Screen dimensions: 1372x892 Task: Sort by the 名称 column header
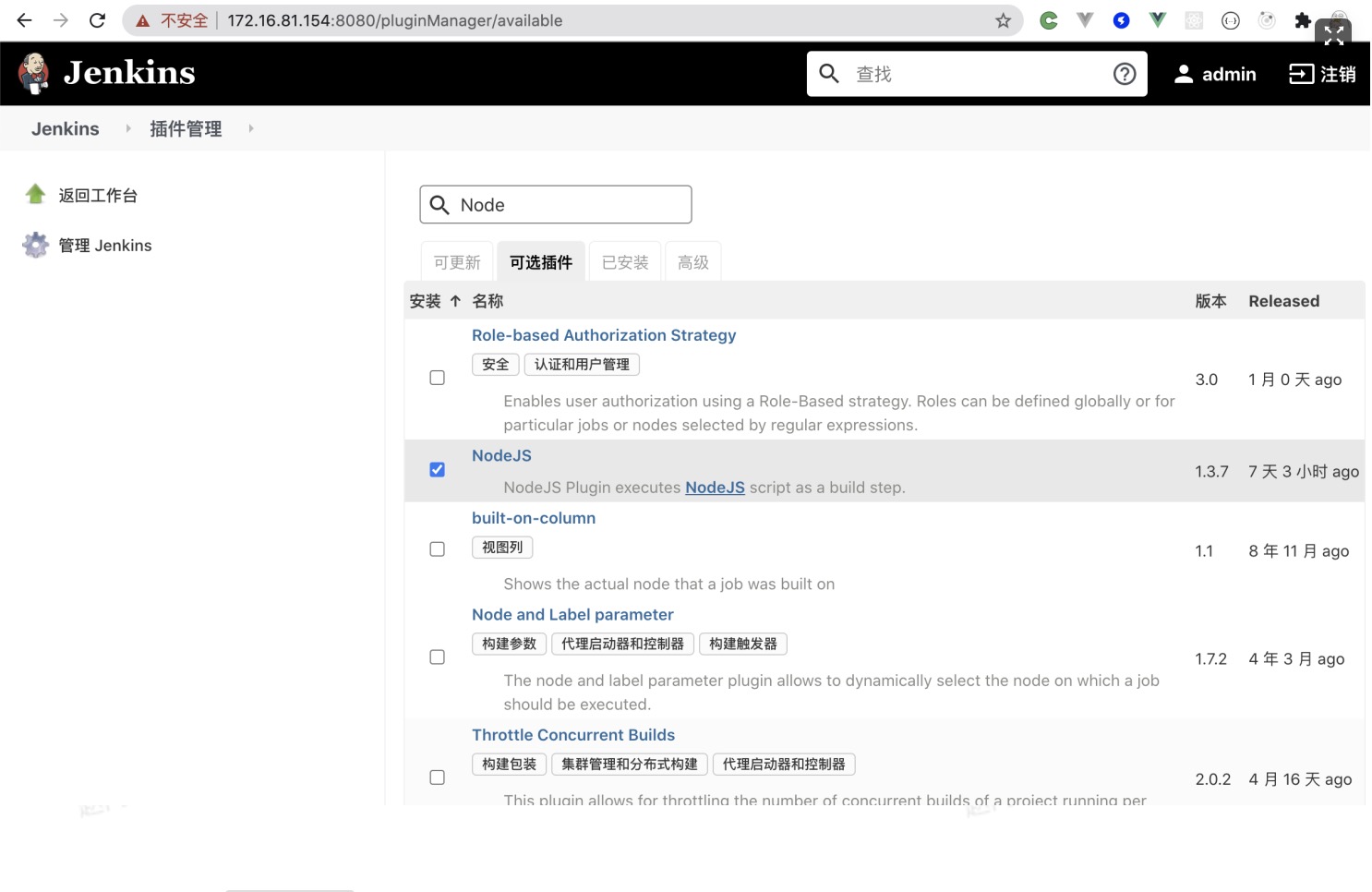pos(487,301)
